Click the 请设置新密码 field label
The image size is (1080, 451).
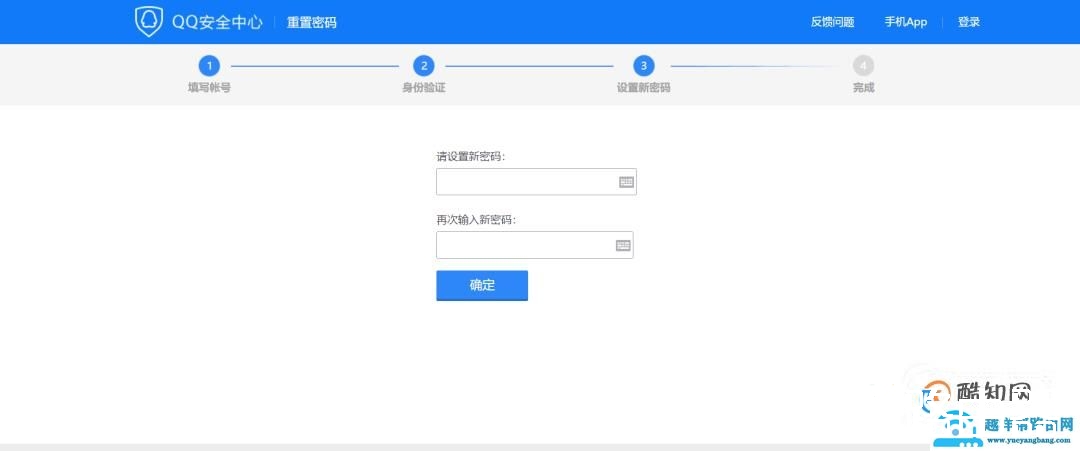[470, 156]
